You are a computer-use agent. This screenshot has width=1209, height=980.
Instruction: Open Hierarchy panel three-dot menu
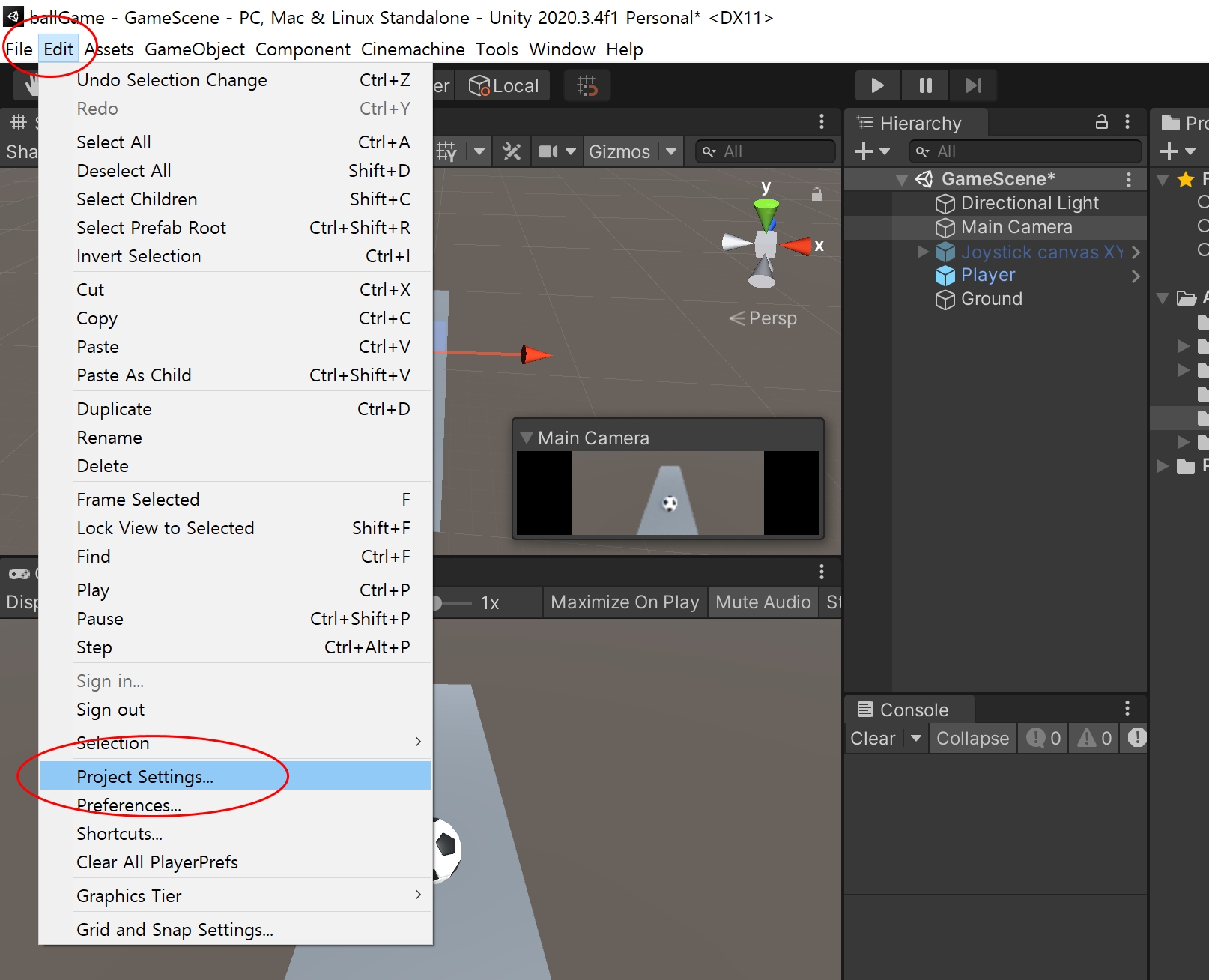pyautogui.click(x=1127, y=122)
